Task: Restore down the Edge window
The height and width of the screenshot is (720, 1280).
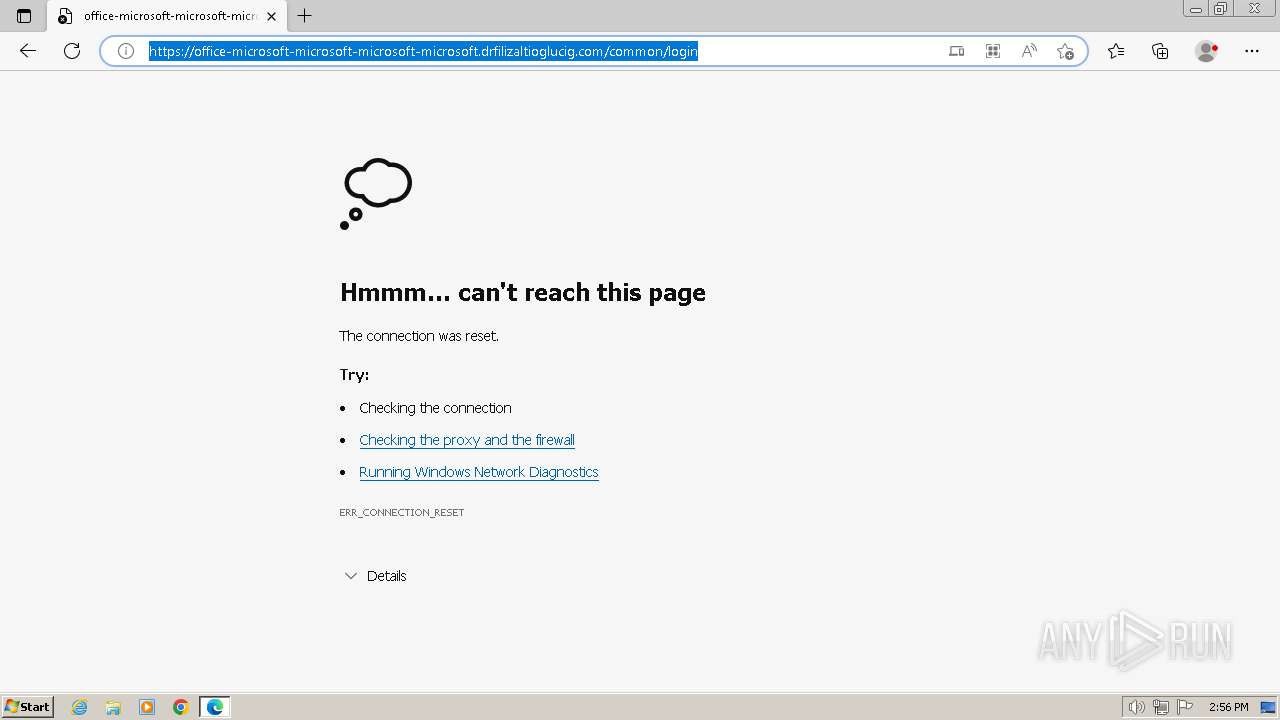Action: [1221, 9]
